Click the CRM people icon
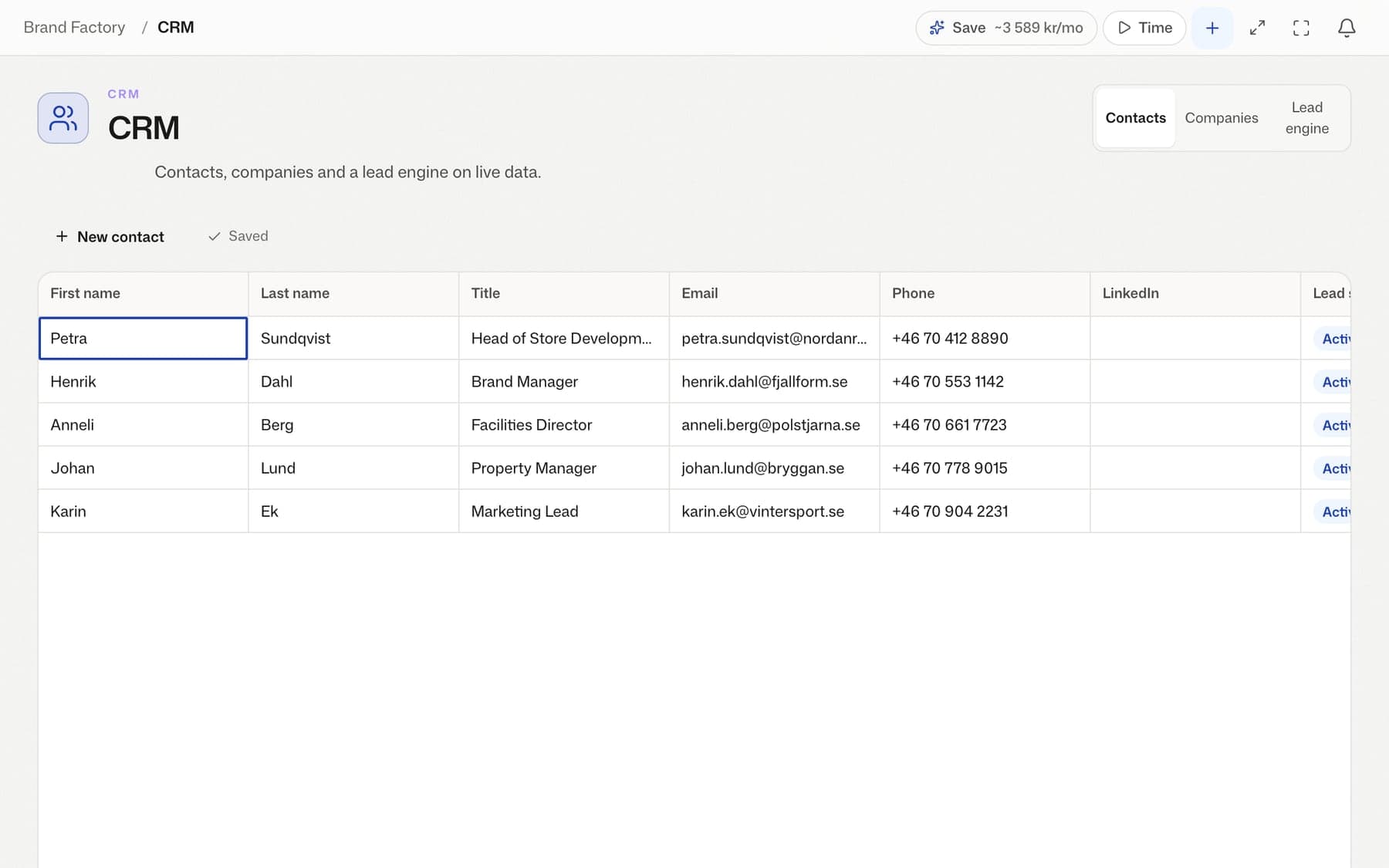The height and width of the screenshot is (868, 1389). click(x=63, y=118)
